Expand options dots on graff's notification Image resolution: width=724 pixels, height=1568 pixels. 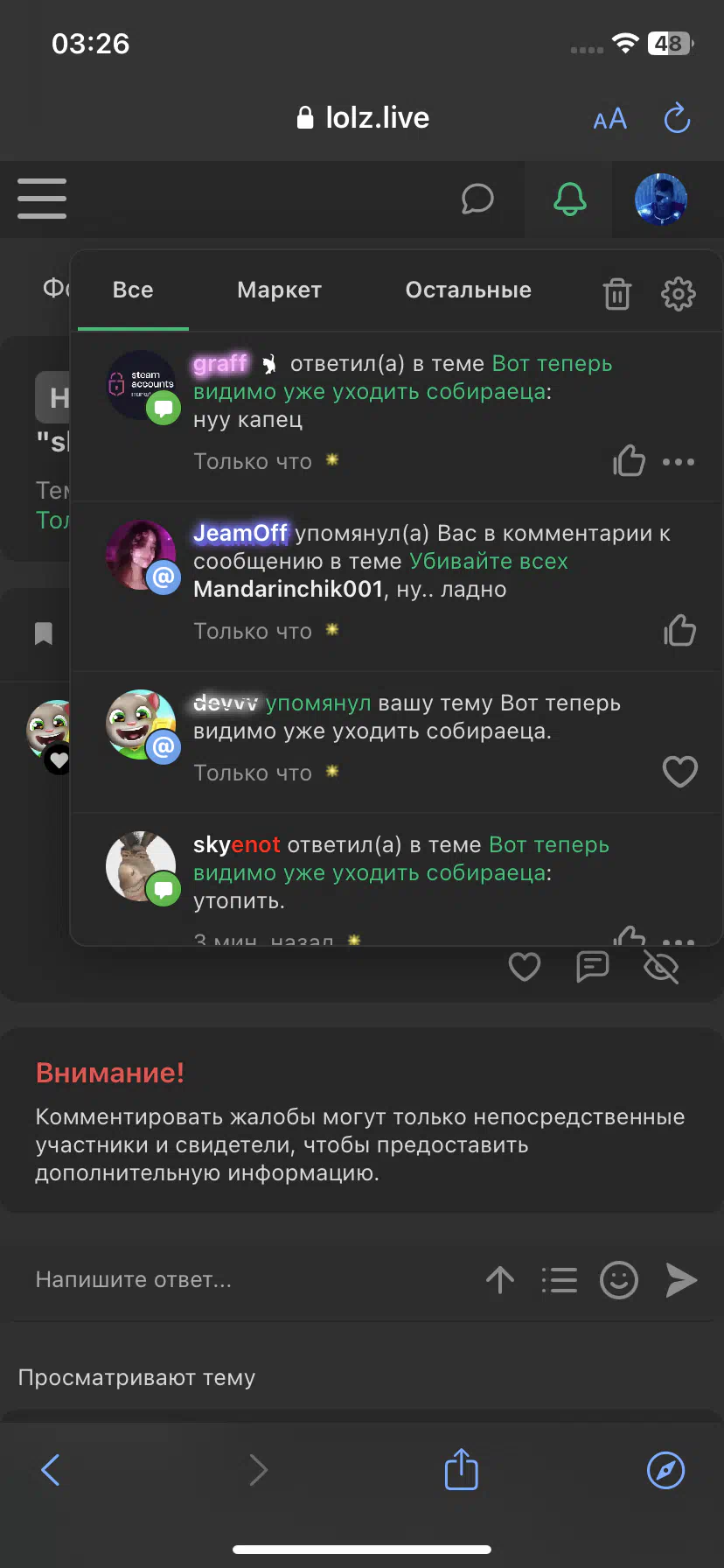point(679,462)
